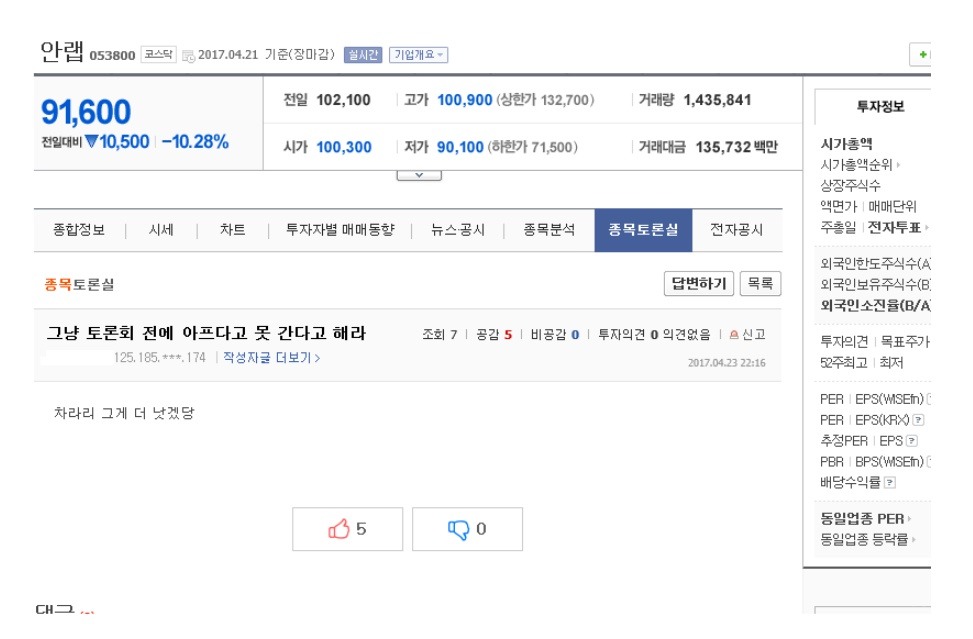Viewport: 973px width, 639px height.
Task: Click the thumbs-up like button showing 5
Action: [x=347, y=529]
